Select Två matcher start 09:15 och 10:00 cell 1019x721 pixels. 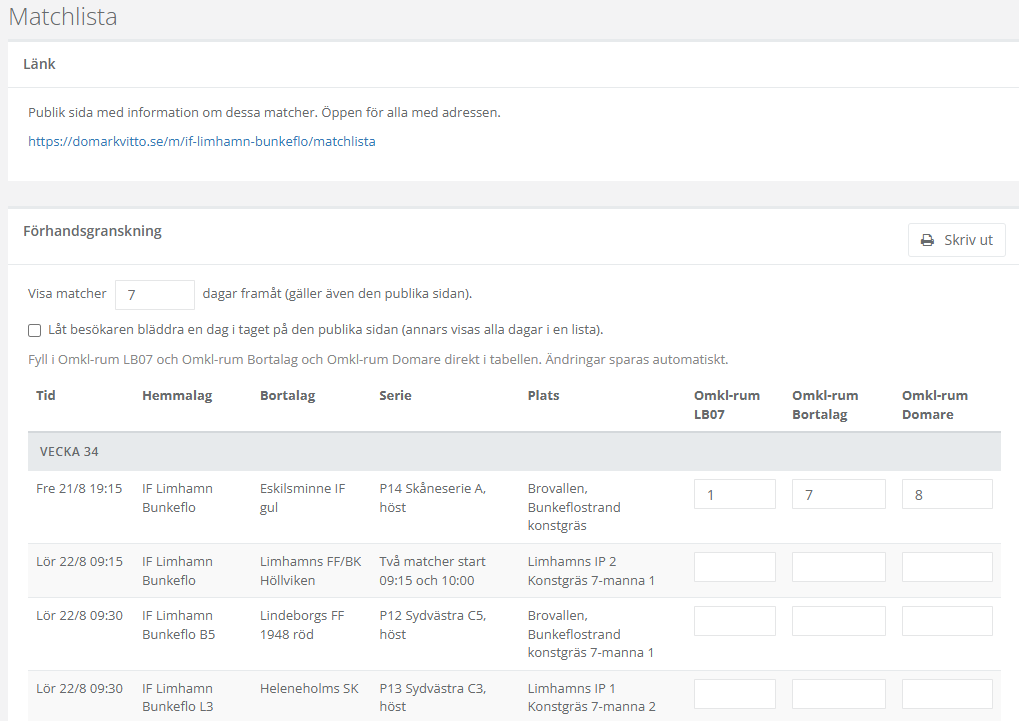coord(433,571)
